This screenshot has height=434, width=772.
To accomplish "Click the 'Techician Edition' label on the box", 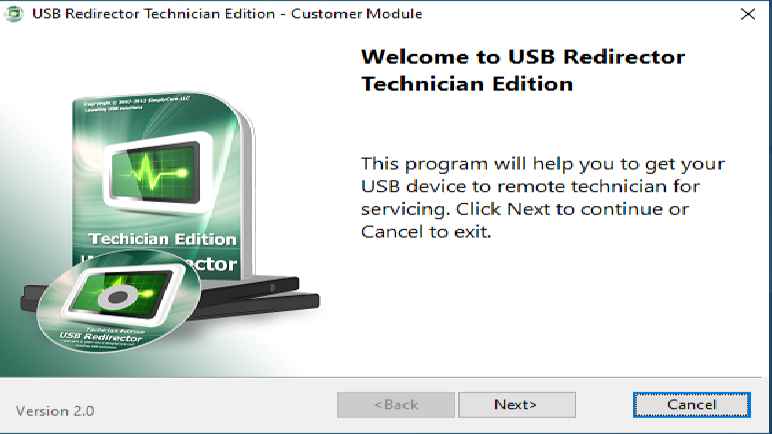I will coord(162,239).
